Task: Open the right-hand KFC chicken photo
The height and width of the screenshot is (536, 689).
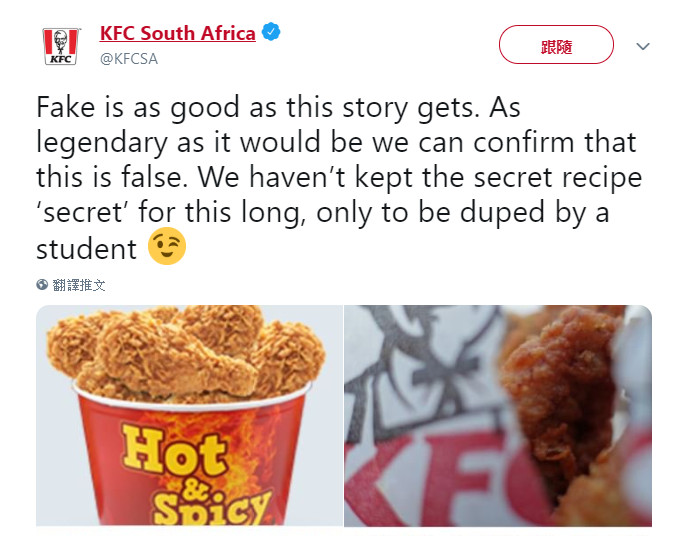Action: pyautogui.click(x=498, y=415)
